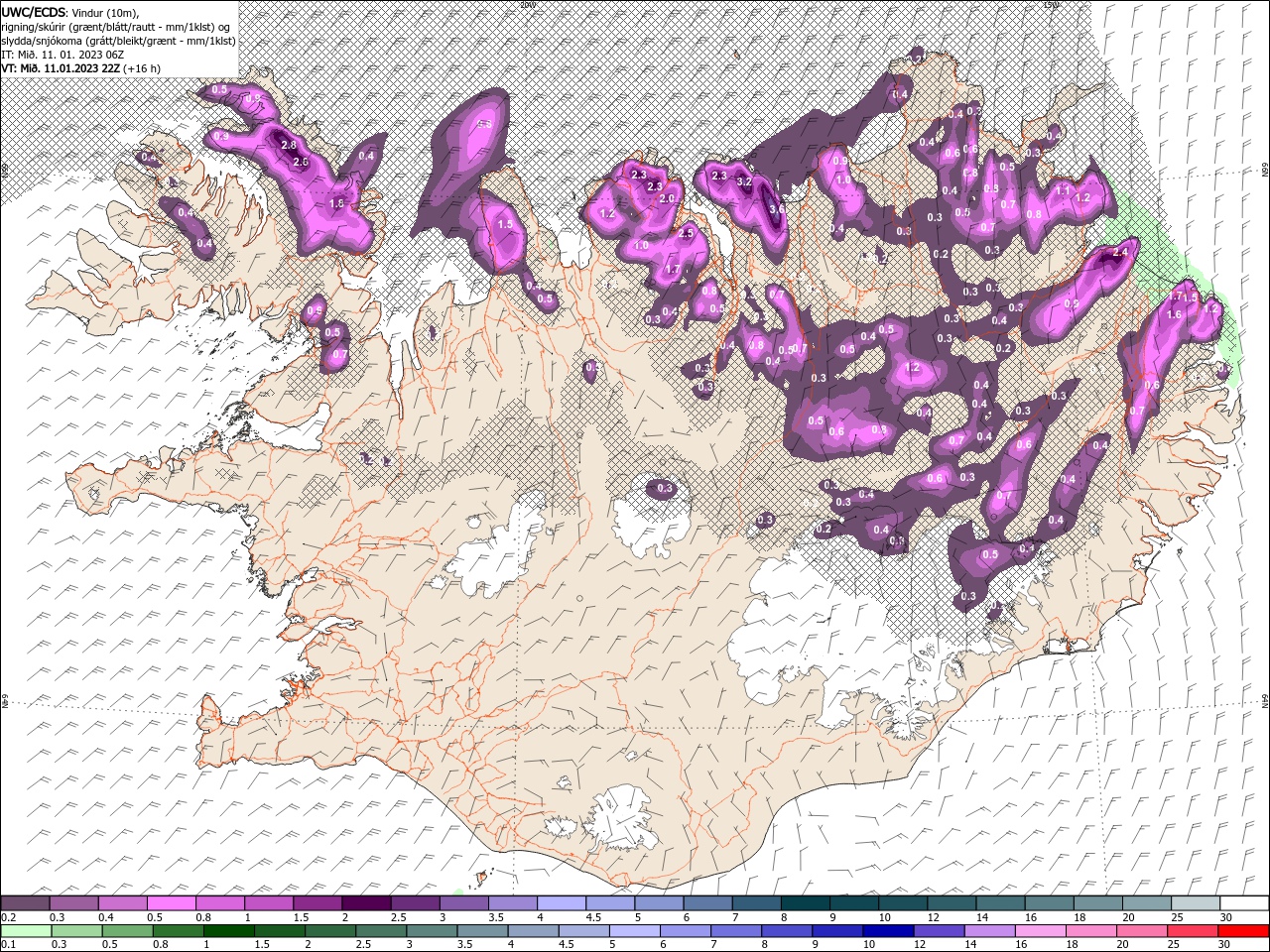Select bright red swatch after 30, lower scale
The image size is (1270, 952).
click(1243, 931)
